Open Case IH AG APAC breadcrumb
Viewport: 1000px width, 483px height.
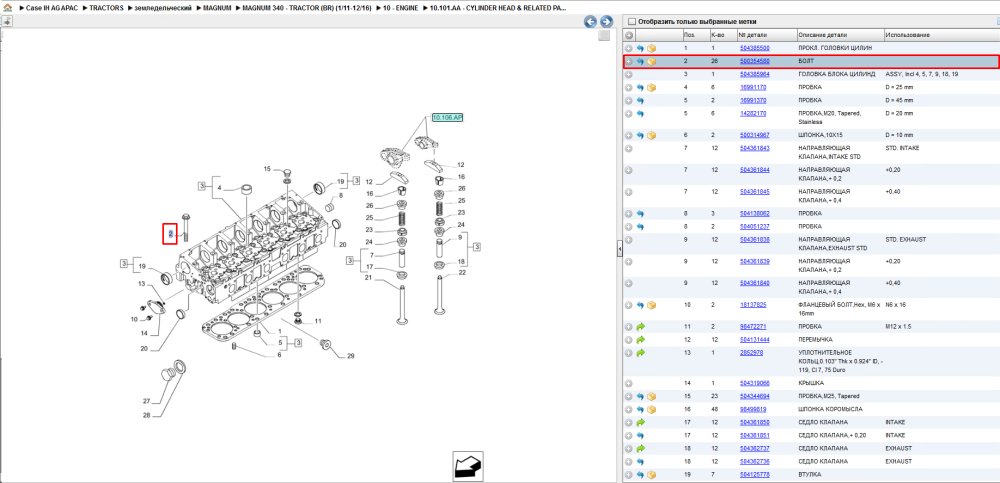[x=52, y=8]
